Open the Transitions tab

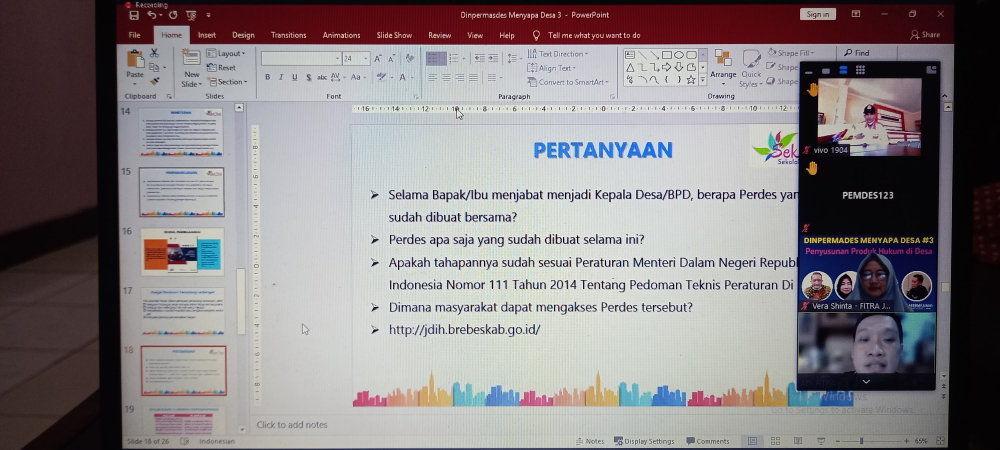(288, 35)
